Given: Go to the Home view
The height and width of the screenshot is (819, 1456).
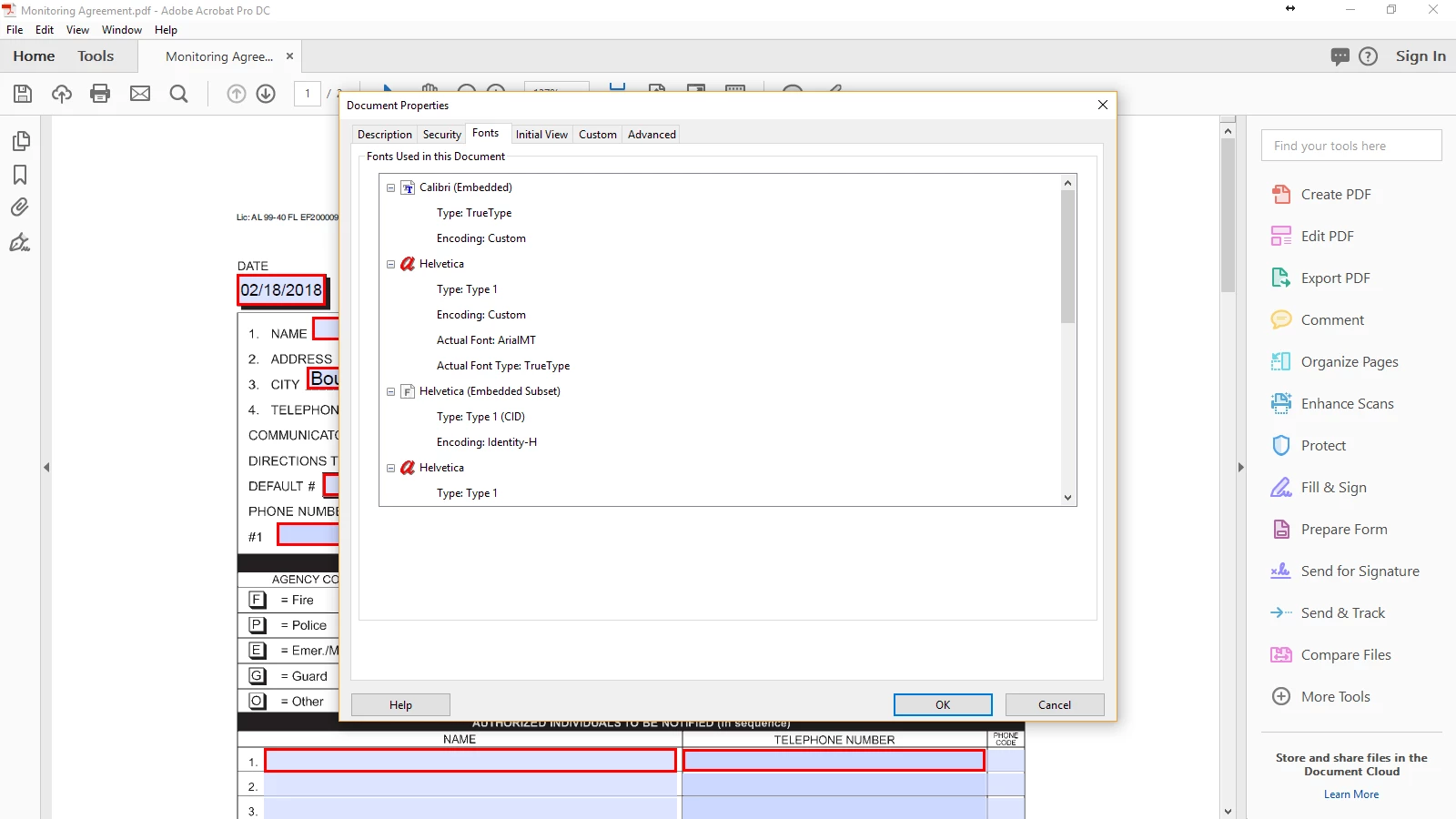Looking at the screenshot, I should click(34, 56).
